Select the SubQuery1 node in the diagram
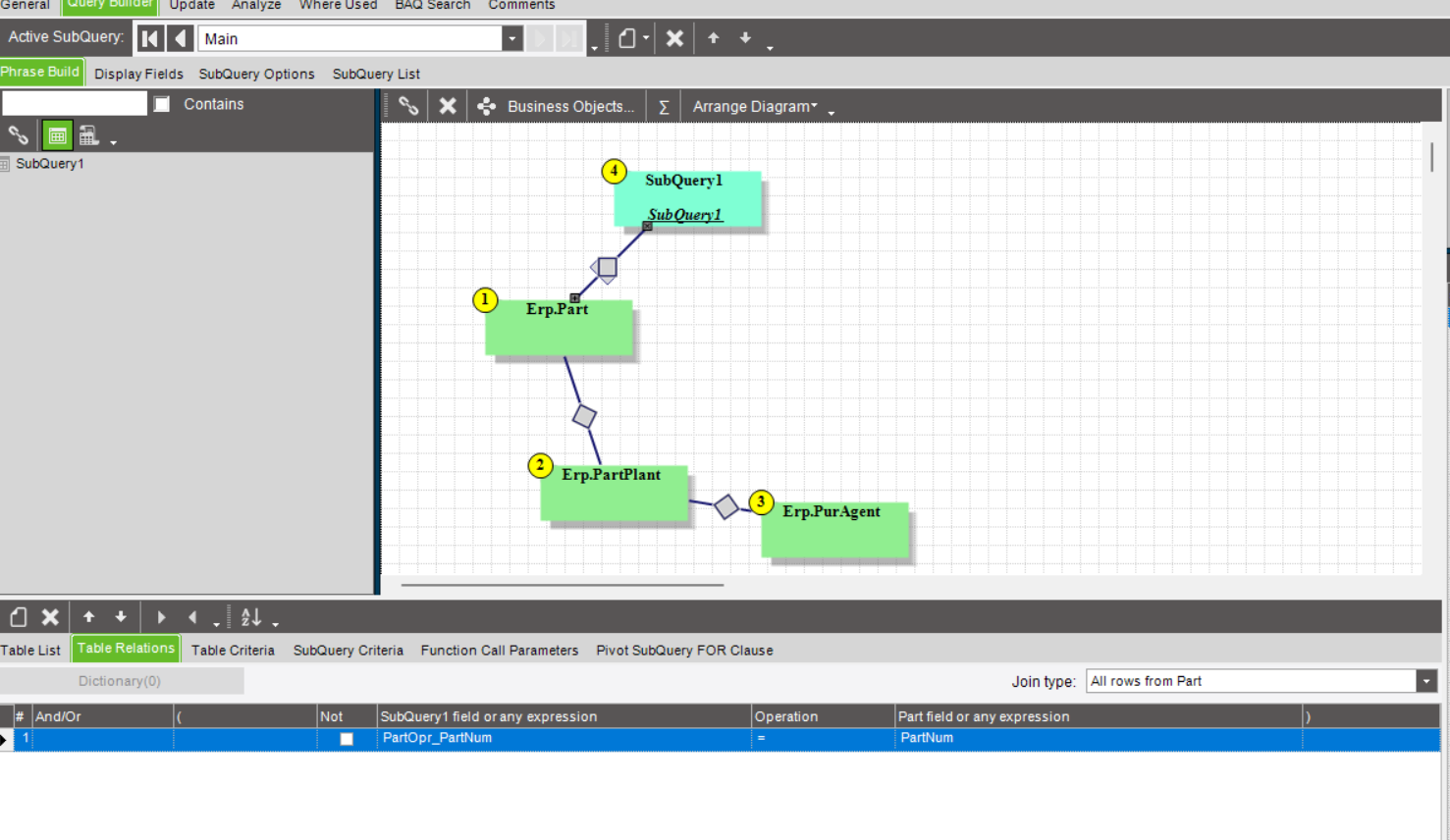Image resolution: width=1450 pixels, height=840 pixels. (687, 199)
